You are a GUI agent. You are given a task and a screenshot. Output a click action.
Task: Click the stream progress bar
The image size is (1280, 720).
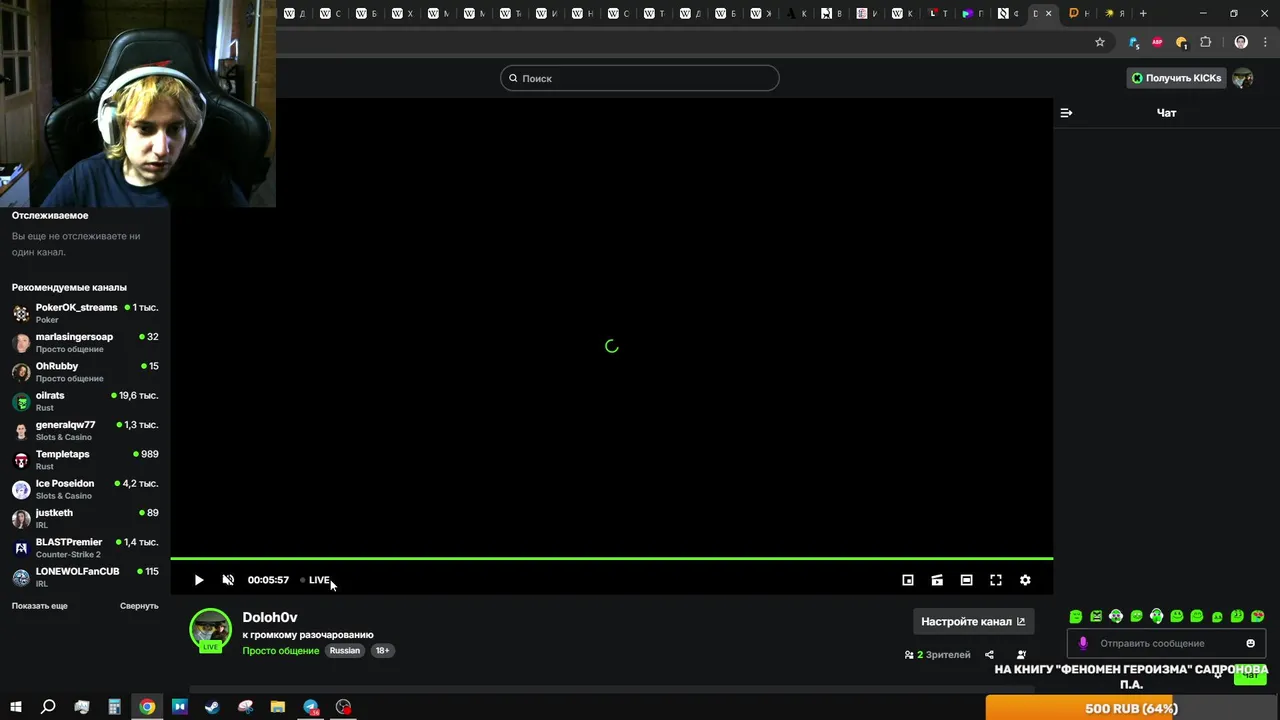pos(612,558)
